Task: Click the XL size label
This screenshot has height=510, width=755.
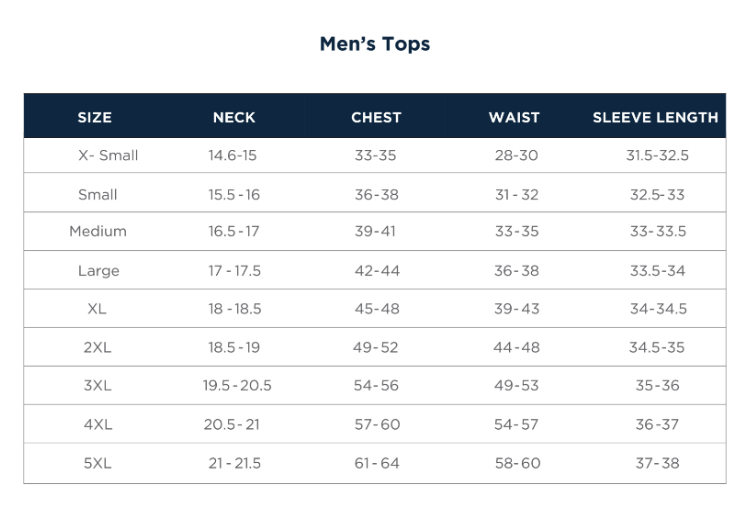Action: pos(97,309)
